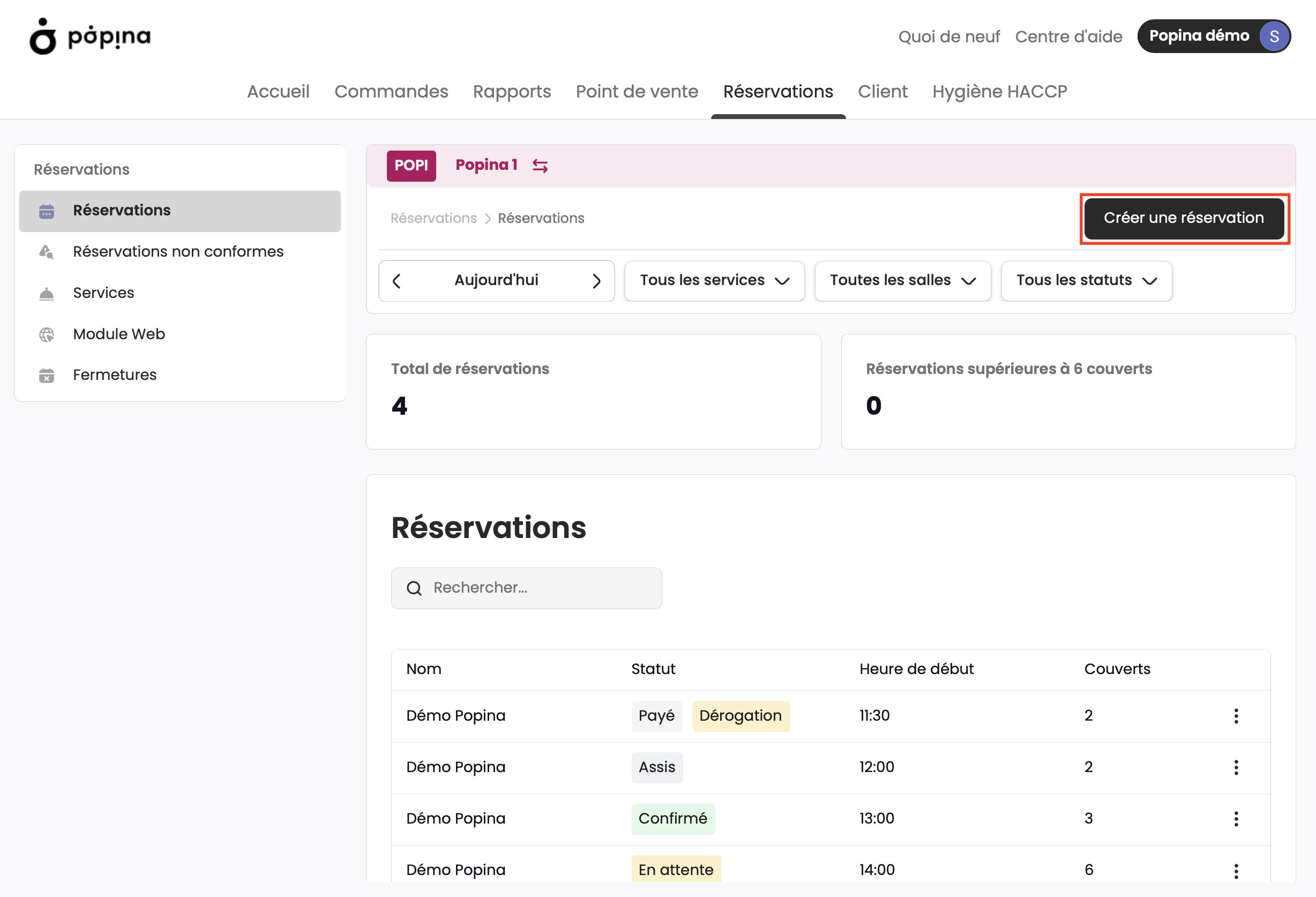Click the En attente status badge

click(676, 870)
